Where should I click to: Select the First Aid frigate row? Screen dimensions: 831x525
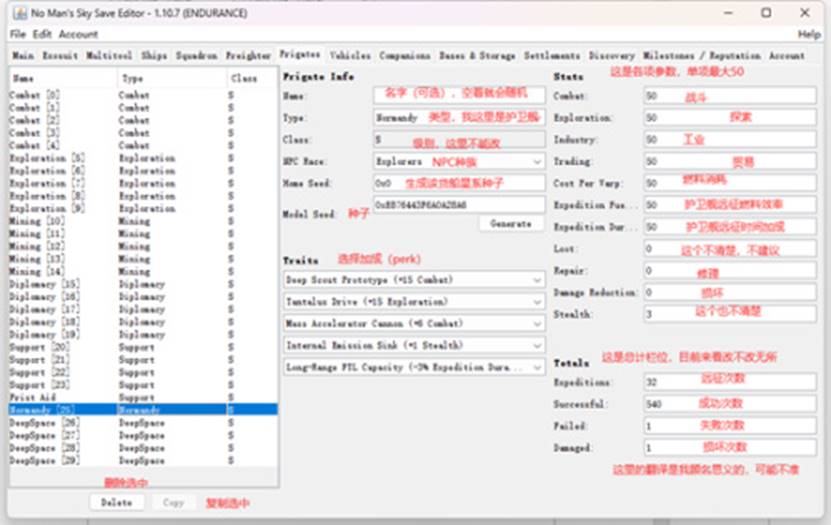click(x=143, y=397)
